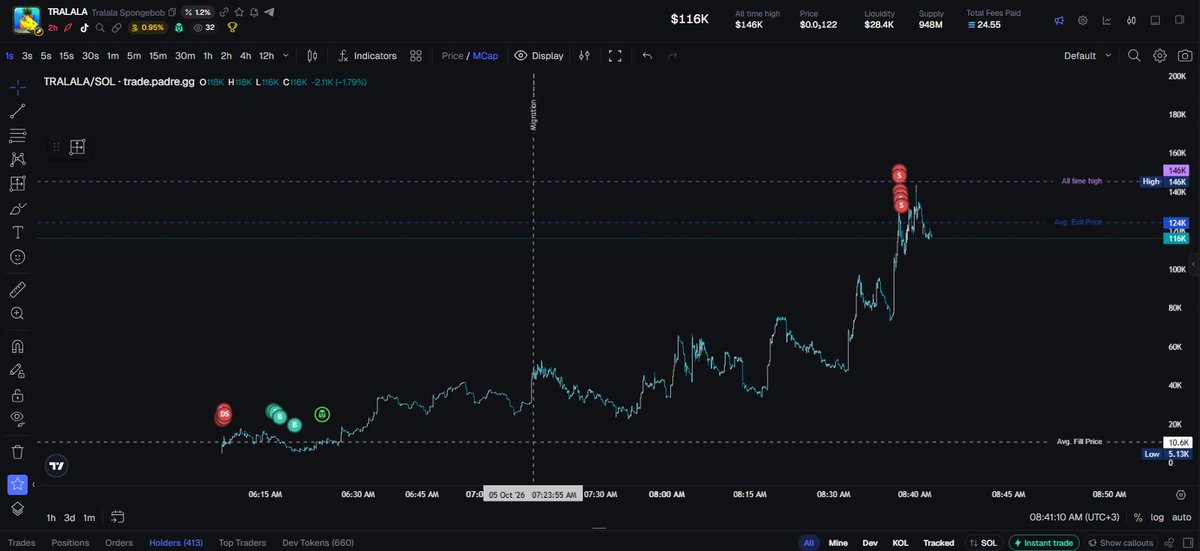Set the date range to 3d

point(69,517)
